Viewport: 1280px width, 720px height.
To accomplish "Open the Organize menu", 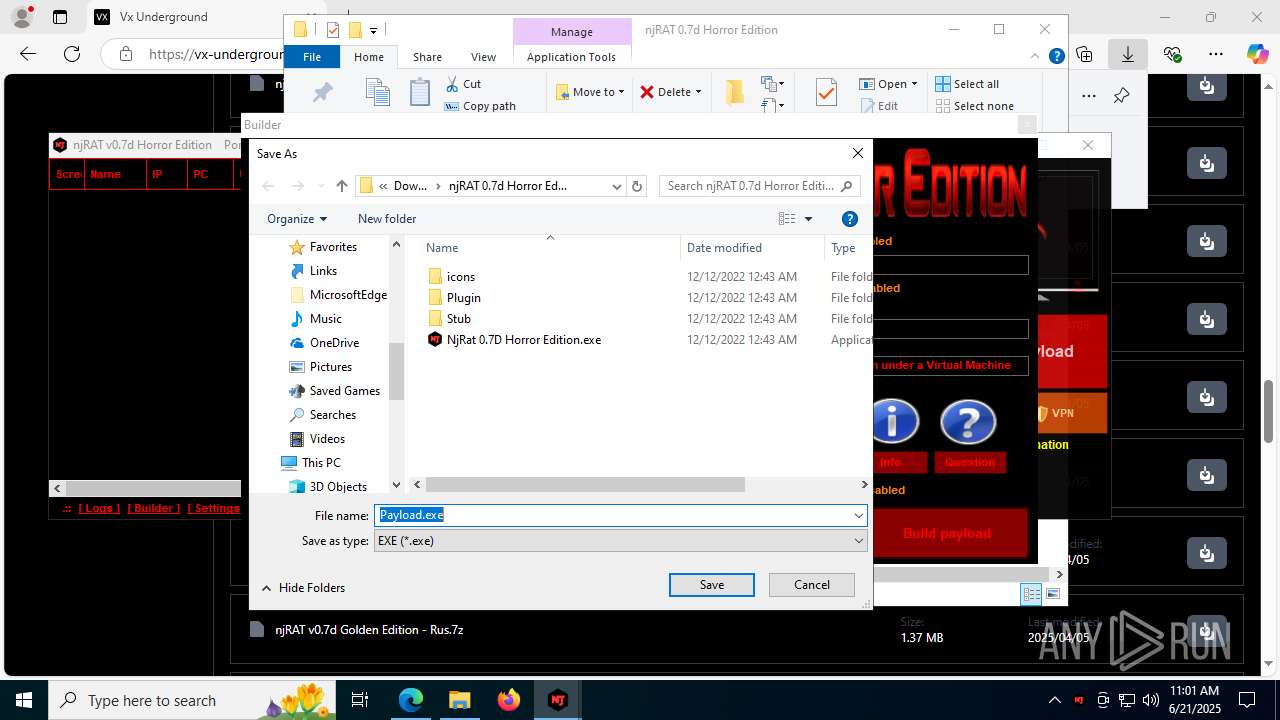I will click(x=296, y=219).
